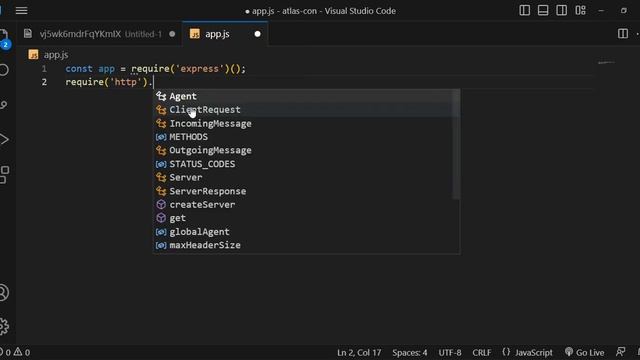Click Ln 2, Col 17 status
The height and width of the screenshot is (360, 640).
pos(359,352)
